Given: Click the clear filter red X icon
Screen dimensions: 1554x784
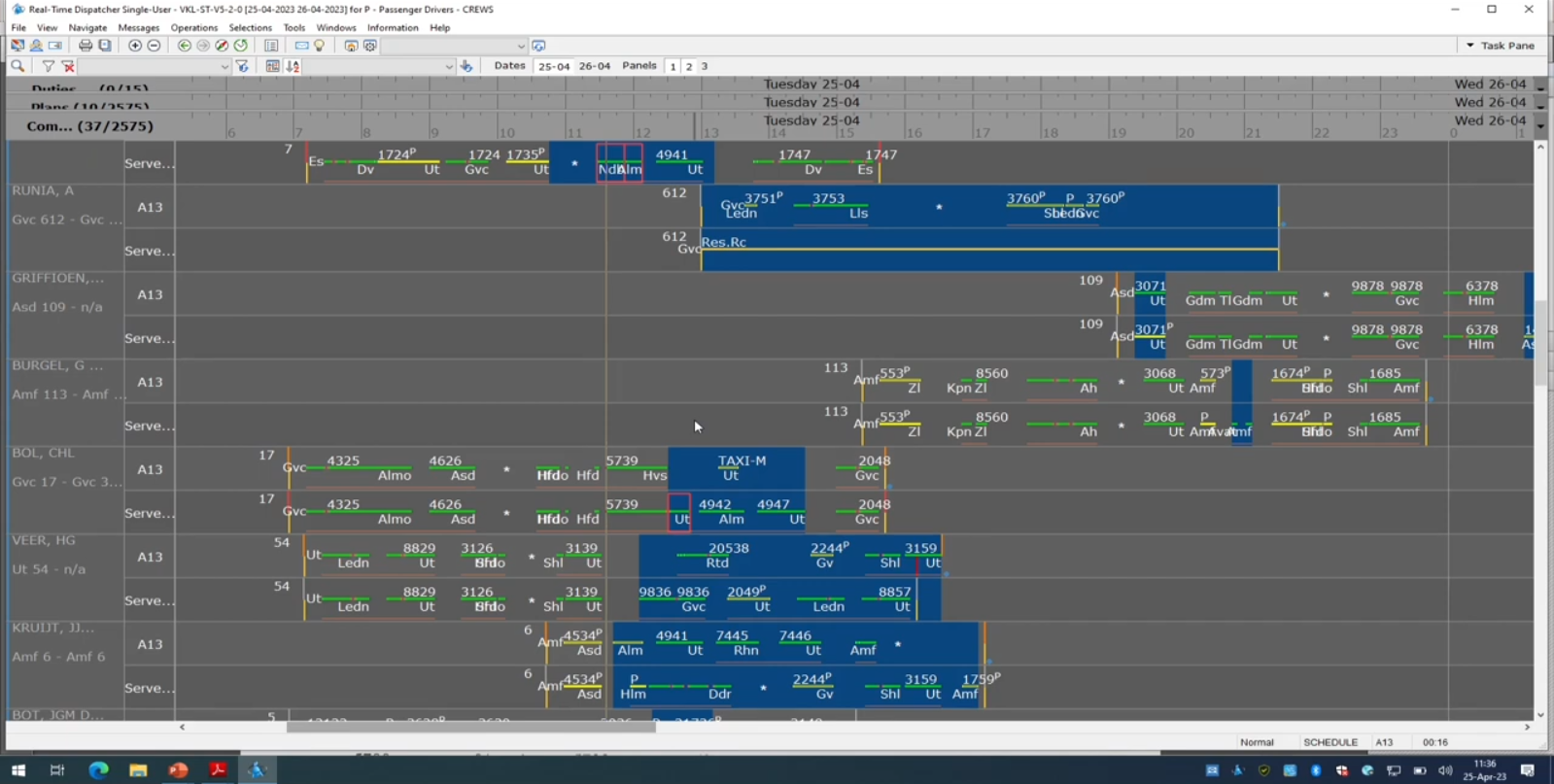Looking at the screenshot, I should coord(68,66).
